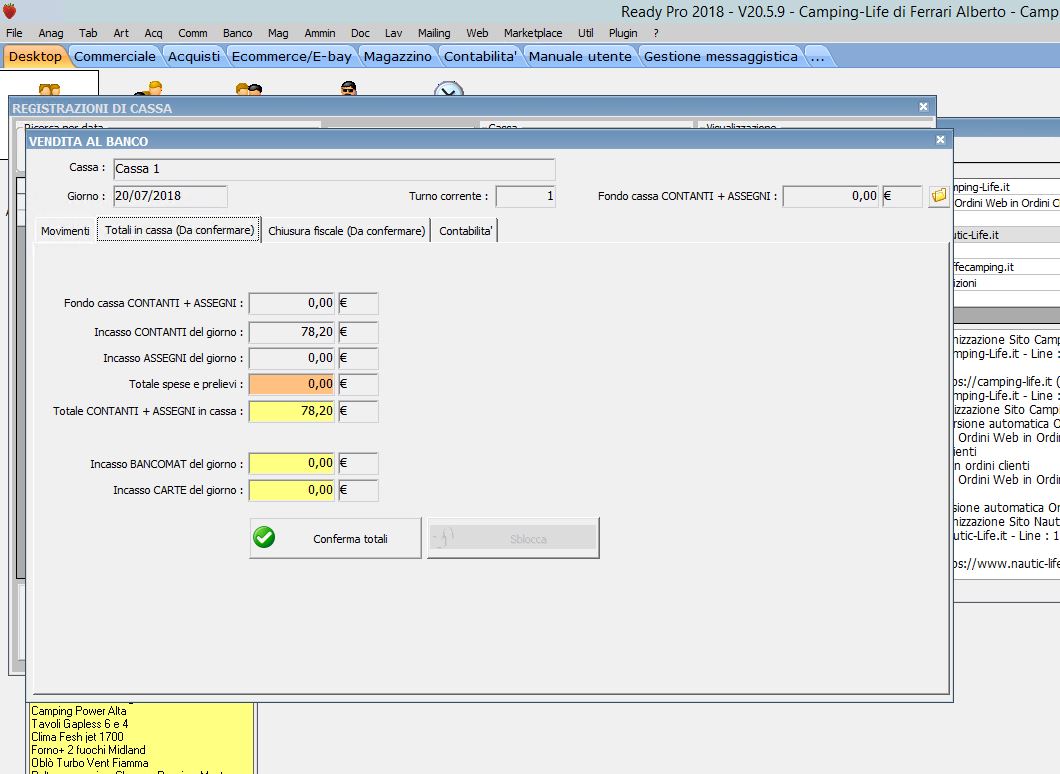The image size is (1060, 774).
Task: Open the Anag menu
Action: point(51,33)
